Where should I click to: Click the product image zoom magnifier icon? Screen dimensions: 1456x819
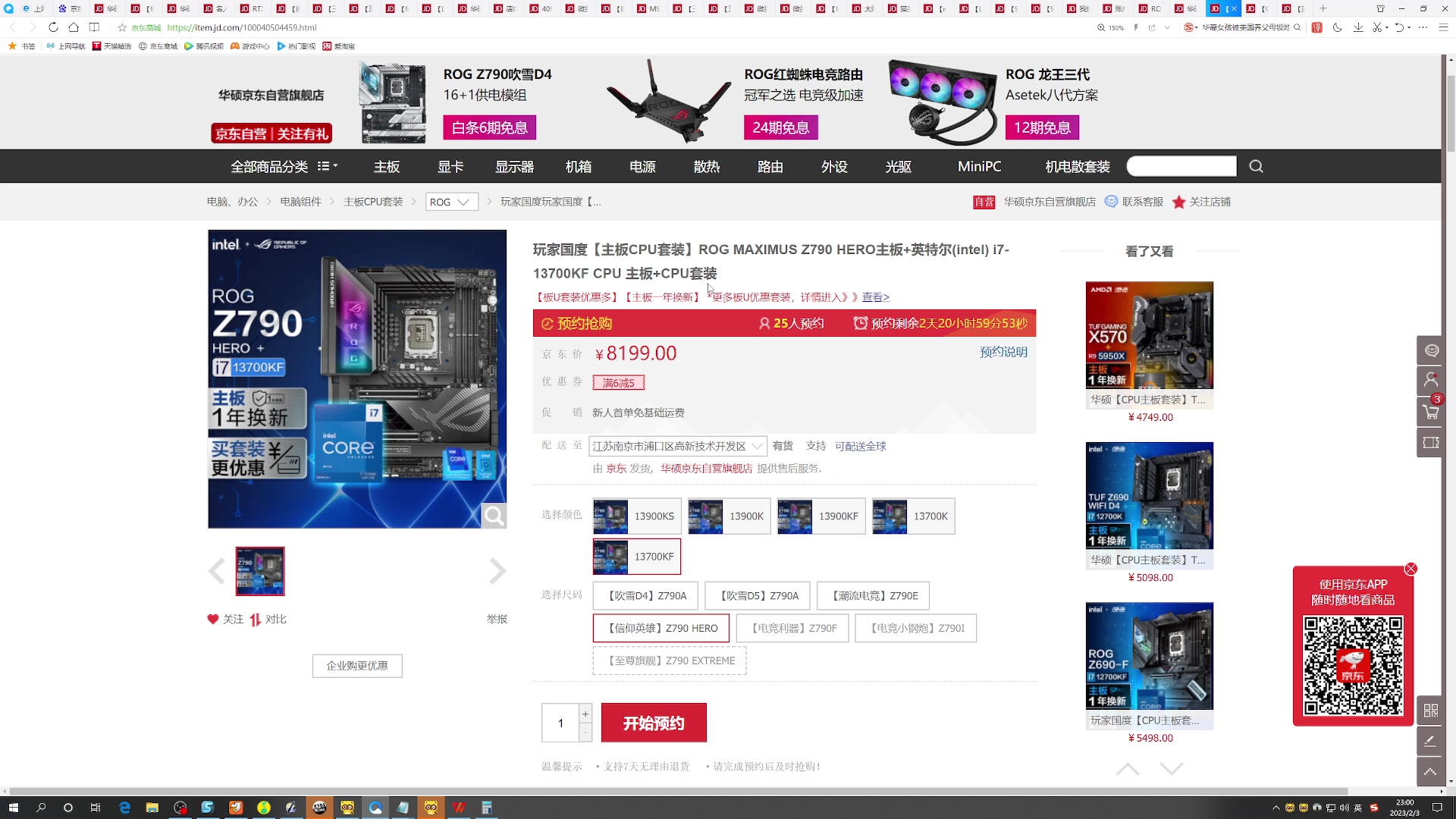[x=494, y=516]
